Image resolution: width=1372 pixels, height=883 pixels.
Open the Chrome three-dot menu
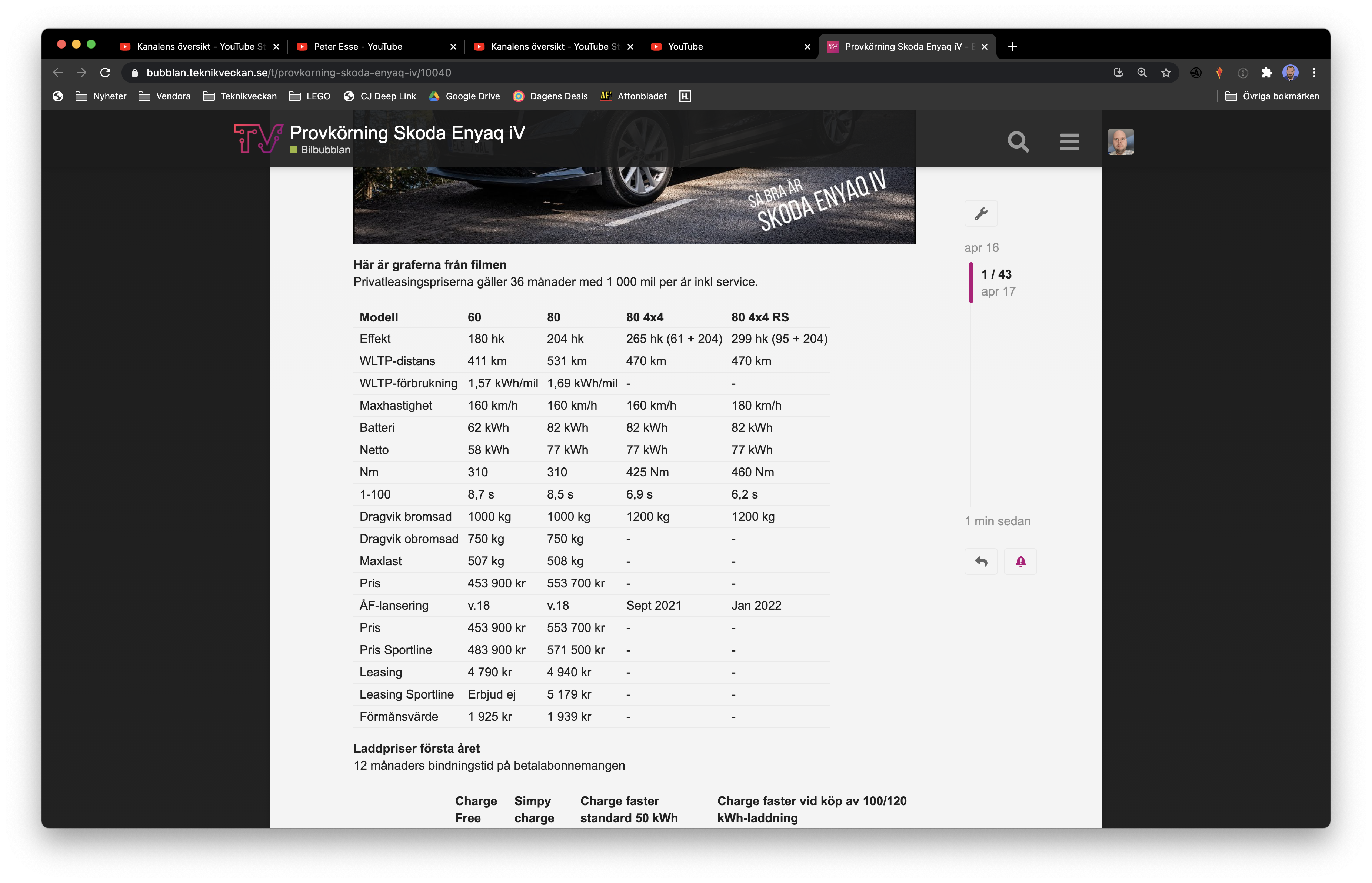pos(1313,73)
